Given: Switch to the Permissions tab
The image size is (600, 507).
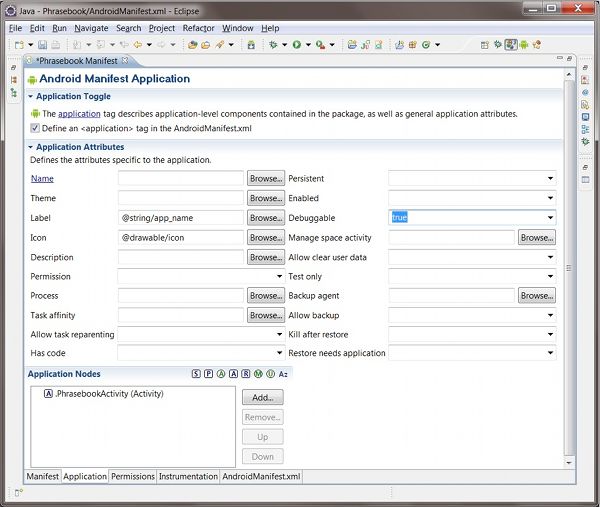Looking at the screenshot, I should [133, 476].
